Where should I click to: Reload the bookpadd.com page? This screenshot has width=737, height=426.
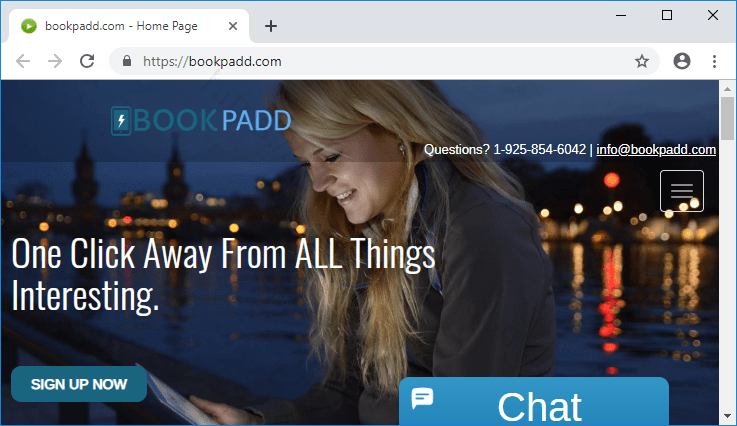[87, 61]
